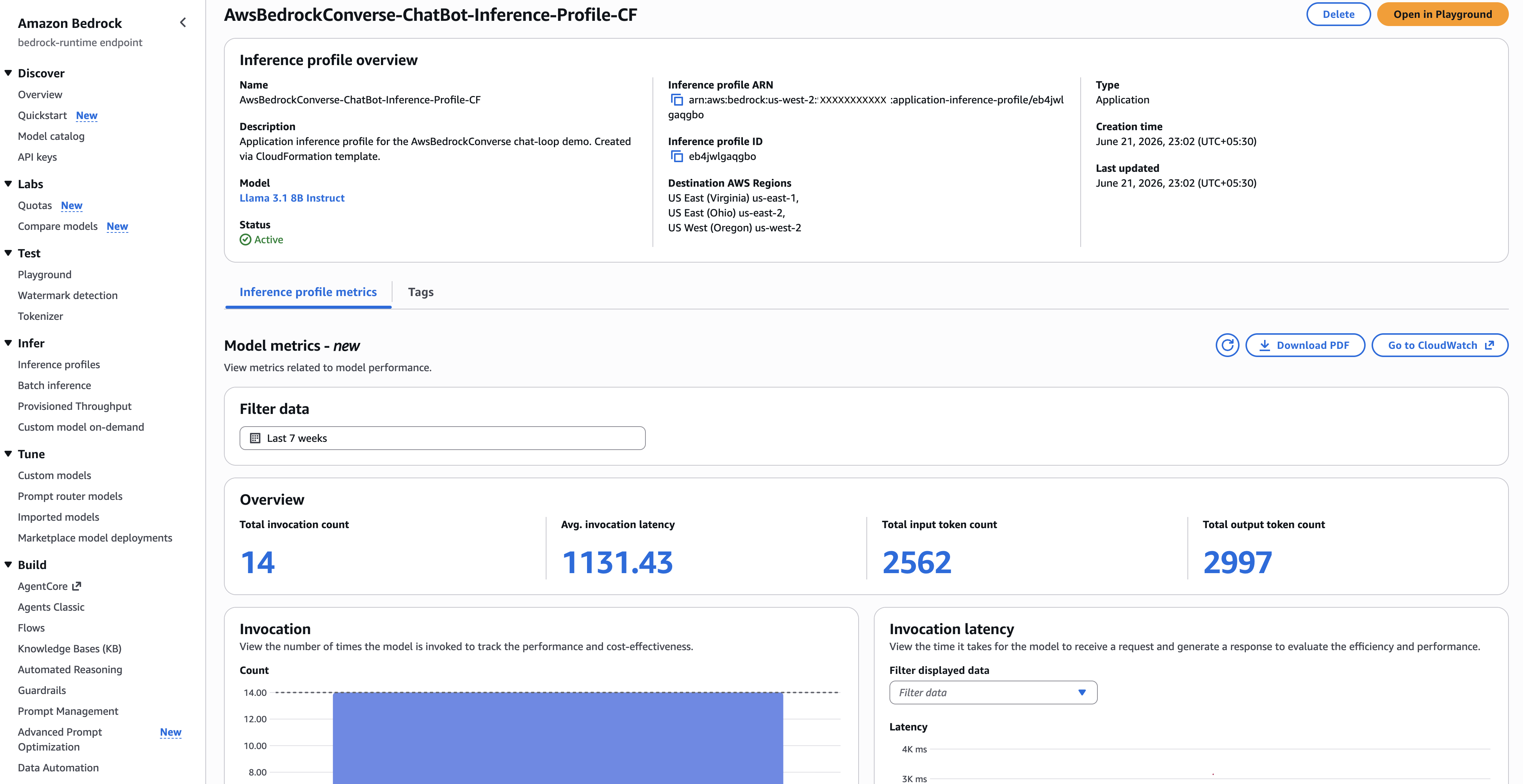
Task: Open Quotas under Labs
Action: 35,205
